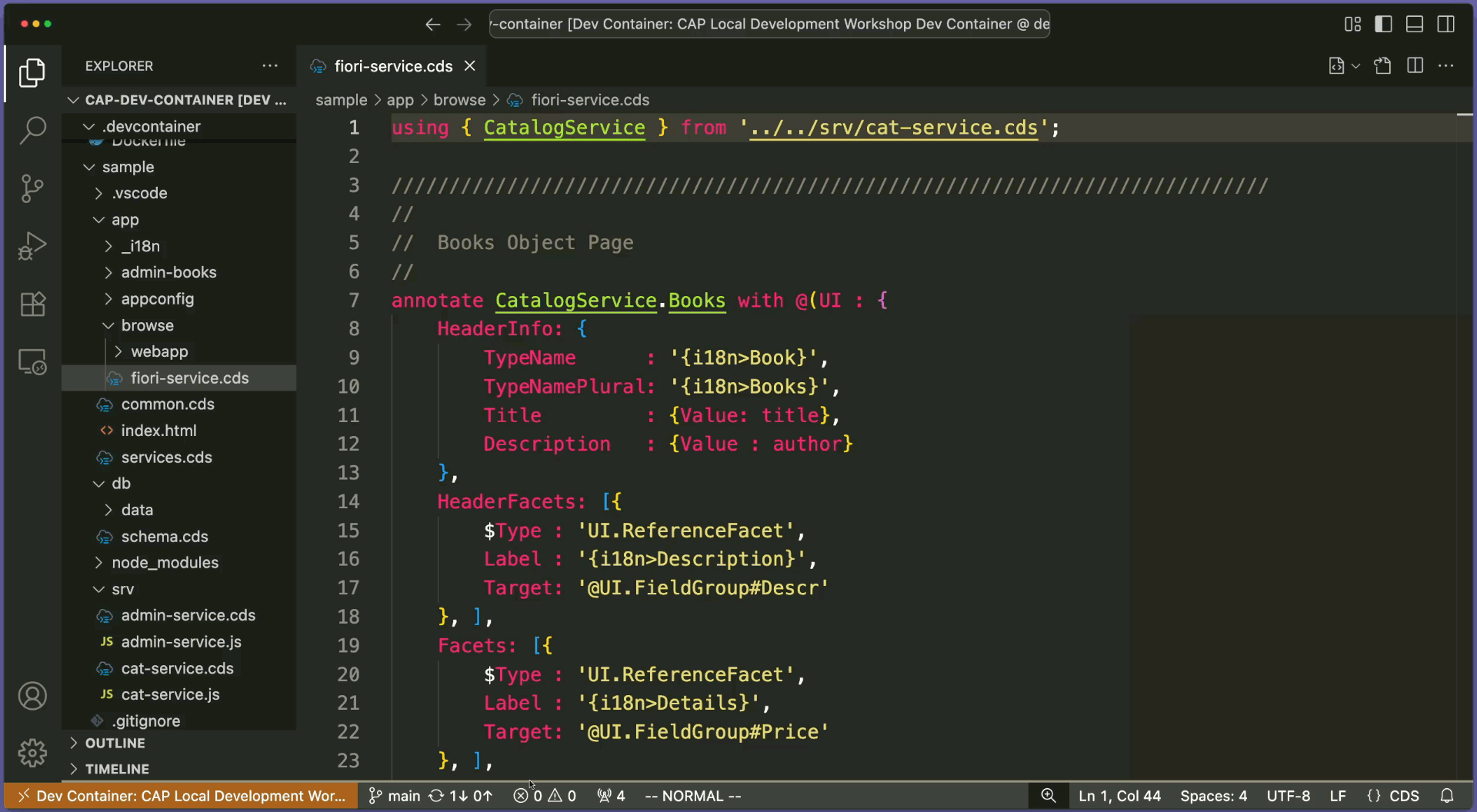Toggle the bottom Panel
The height and width of the screenshot is (812, 1477).
pyautogui.click(x=1414, y=25)
